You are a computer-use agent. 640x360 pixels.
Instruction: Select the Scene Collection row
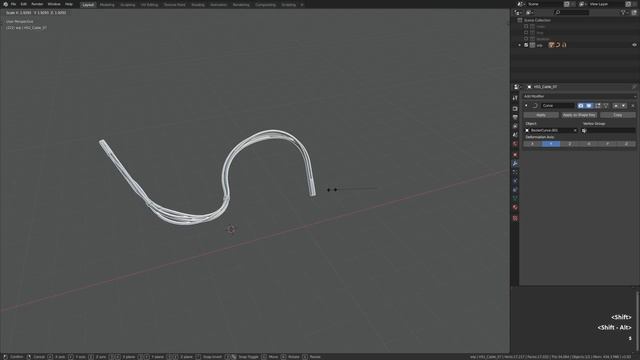tap(537, 20)
